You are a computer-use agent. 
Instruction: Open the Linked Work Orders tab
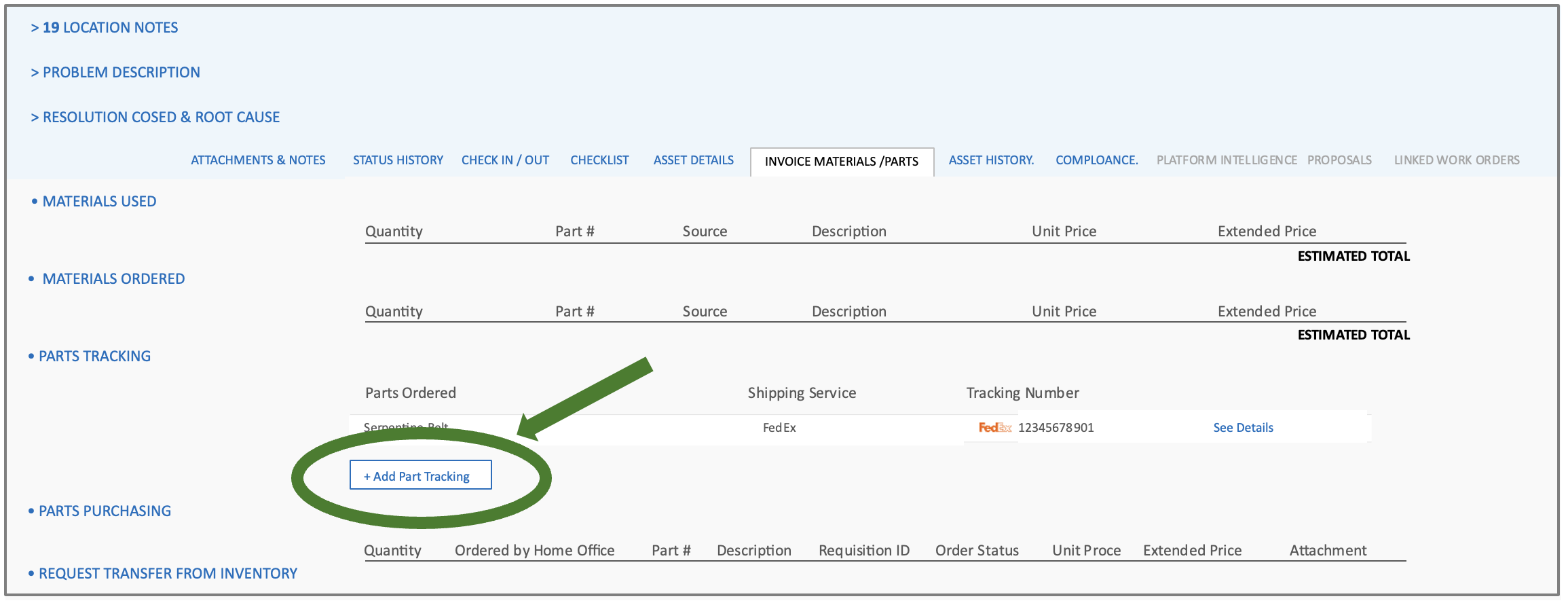coord(1456,160)
